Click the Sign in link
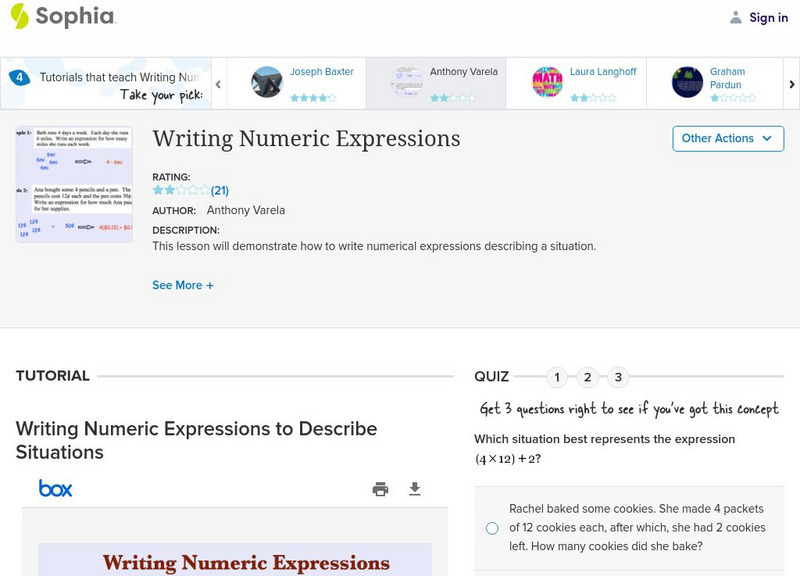This screenshot has height=576, width=800. click(768, 17)
